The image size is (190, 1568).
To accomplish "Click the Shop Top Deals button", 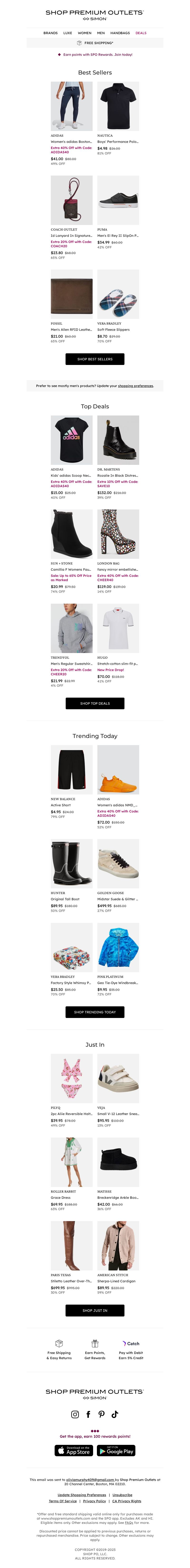I will (x=95, y=703).
